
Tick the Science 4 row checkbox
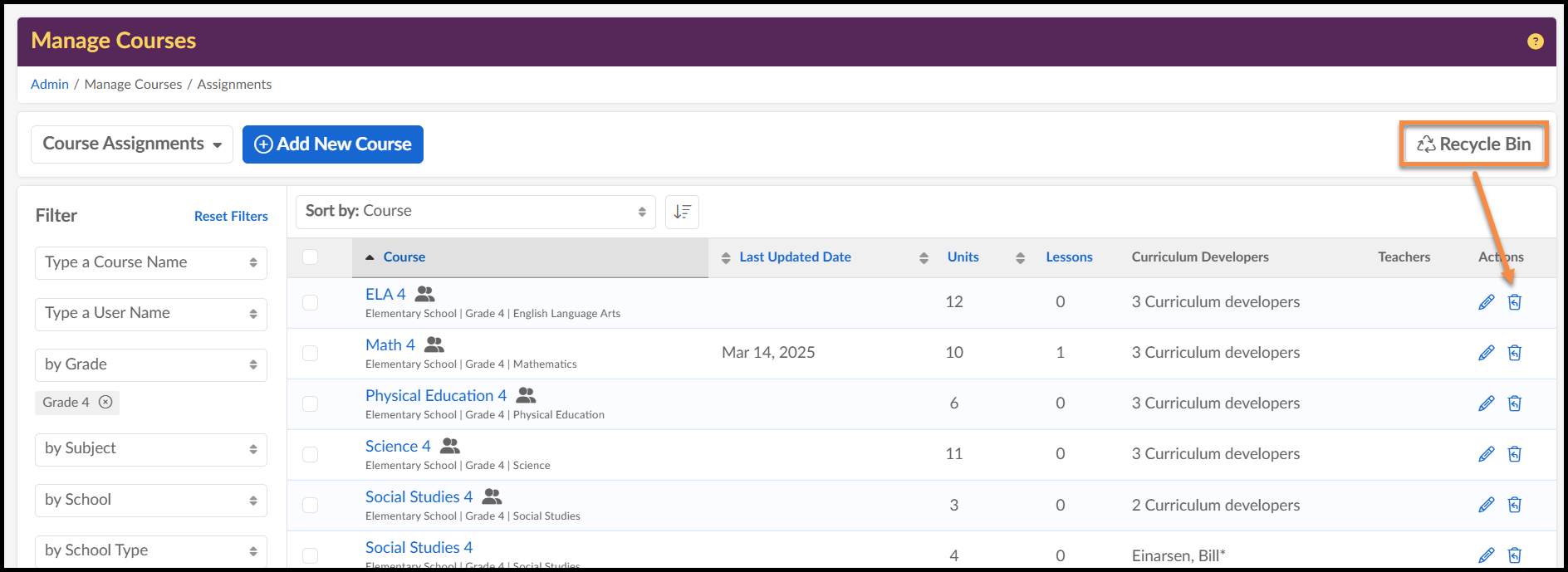tap(311, 454)
